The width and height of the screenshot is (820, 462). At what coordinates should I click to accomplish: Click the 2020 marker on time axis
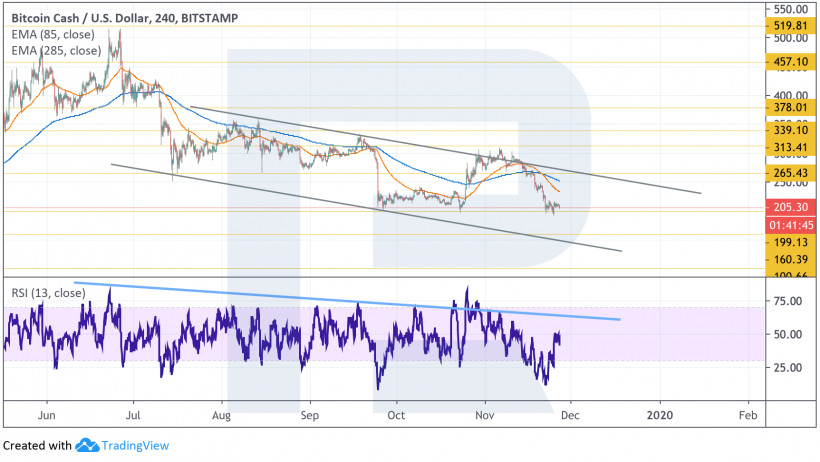click(x=659, y=412)
